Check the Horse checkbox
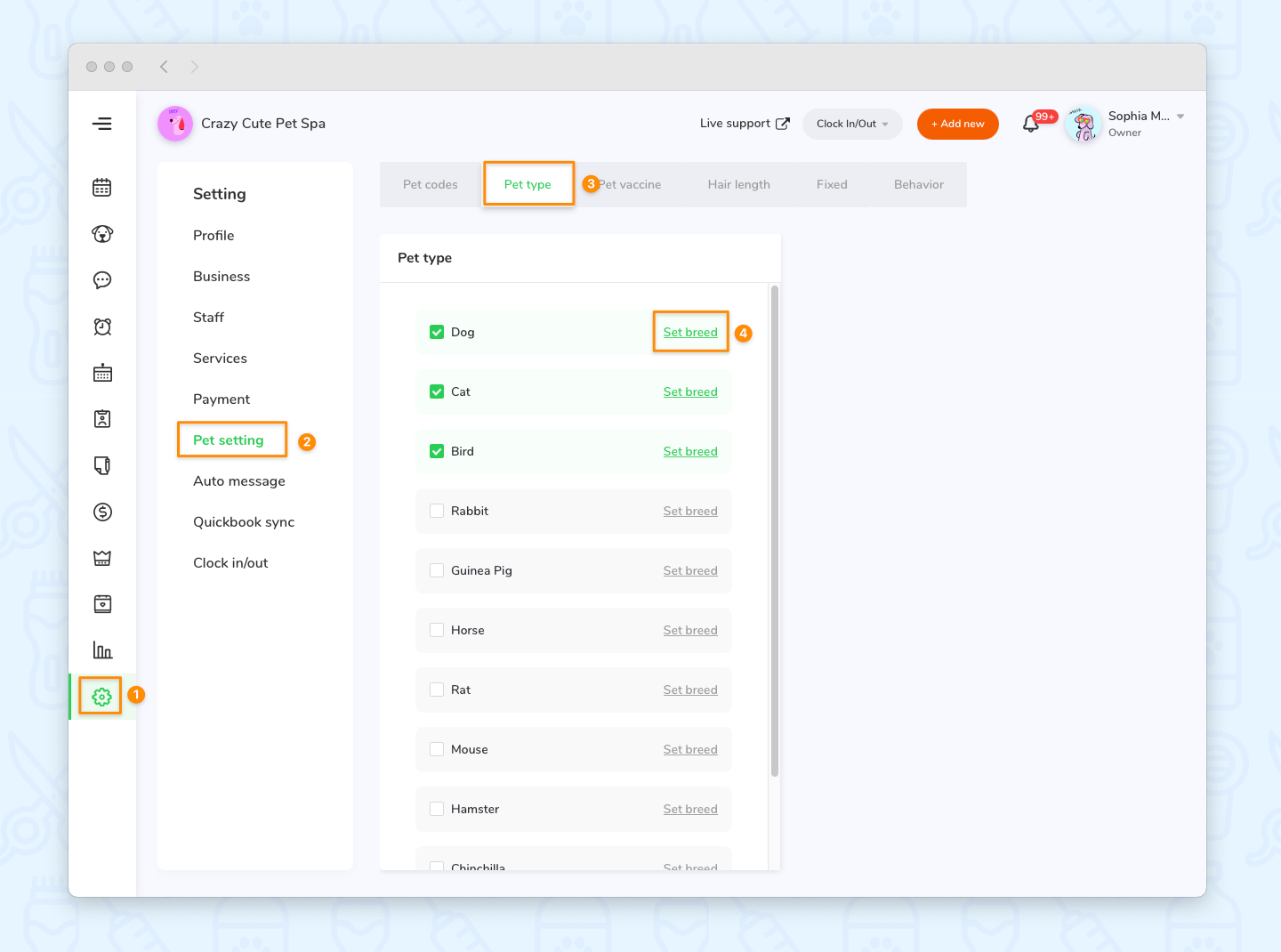 point(437,630)
